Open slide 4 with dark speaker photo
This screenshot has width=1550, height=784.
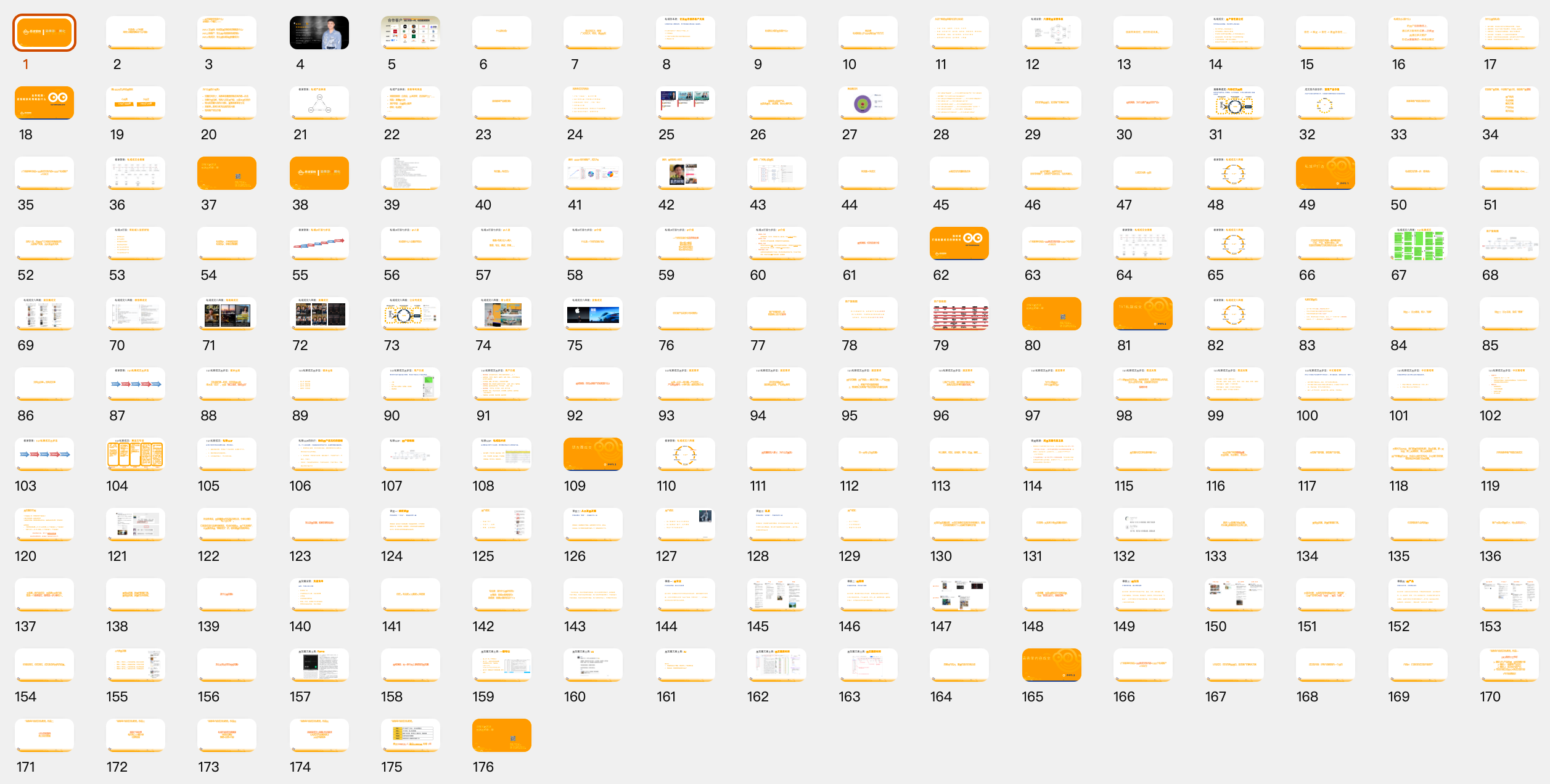point(319,33)
